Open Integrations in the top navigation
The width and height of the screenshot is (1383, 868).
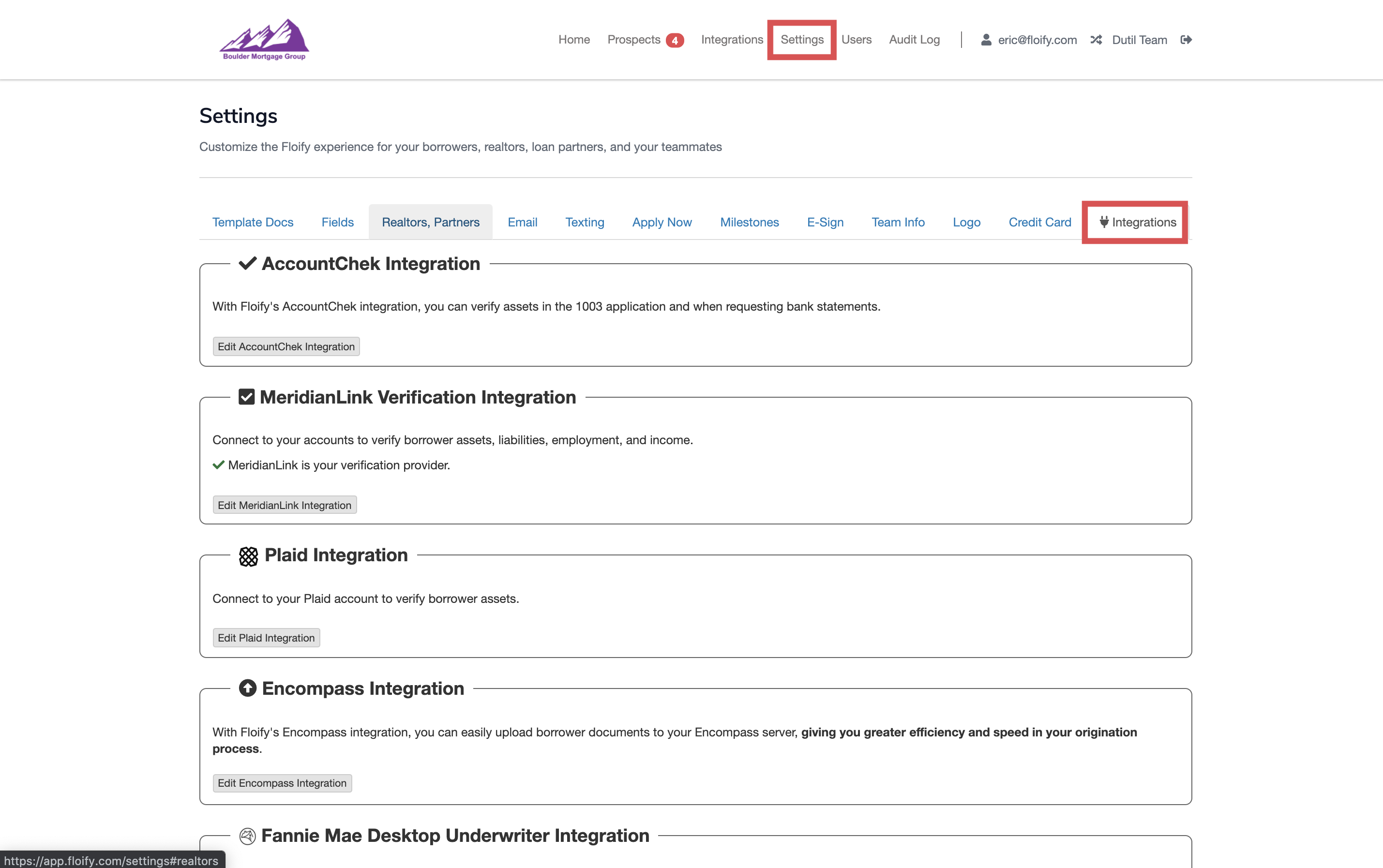coord(732,40)
